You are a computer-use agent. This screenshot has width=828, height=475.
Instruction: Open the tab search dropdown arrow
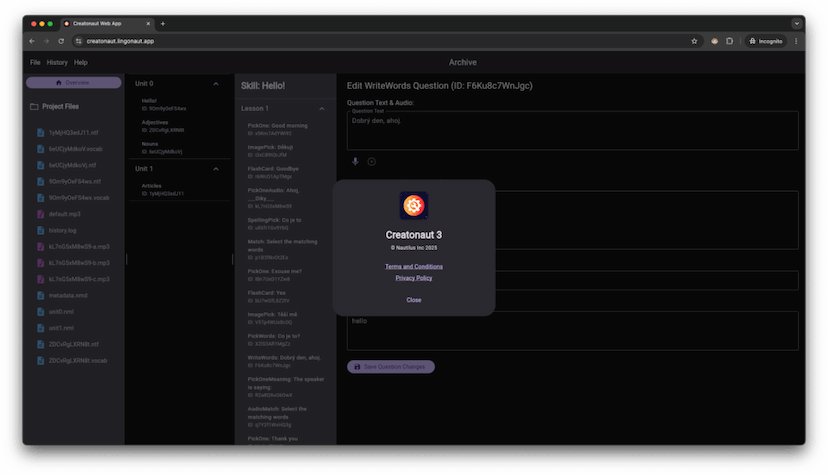tap(796, 24)
